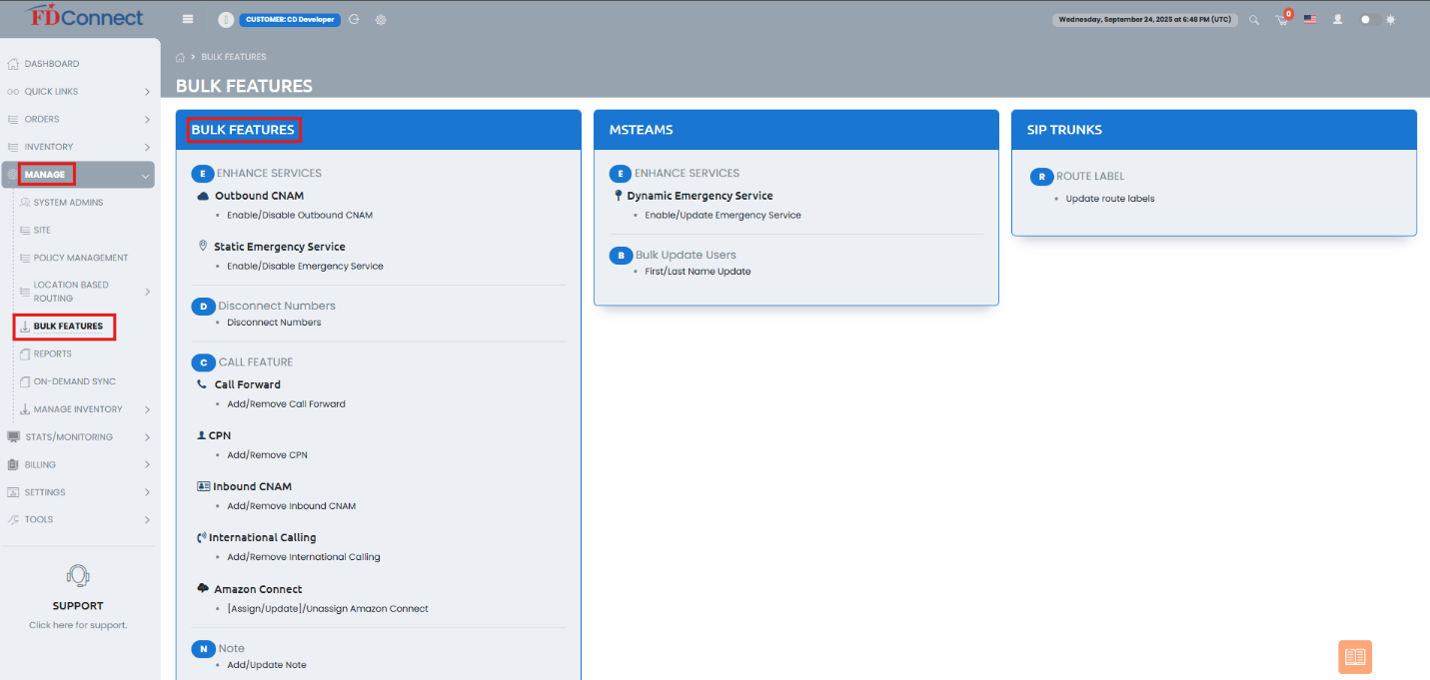Click the circular arrow icon after CD Developer
Viewport: 1430px width, 680px height.
click(x=354, y=19)
